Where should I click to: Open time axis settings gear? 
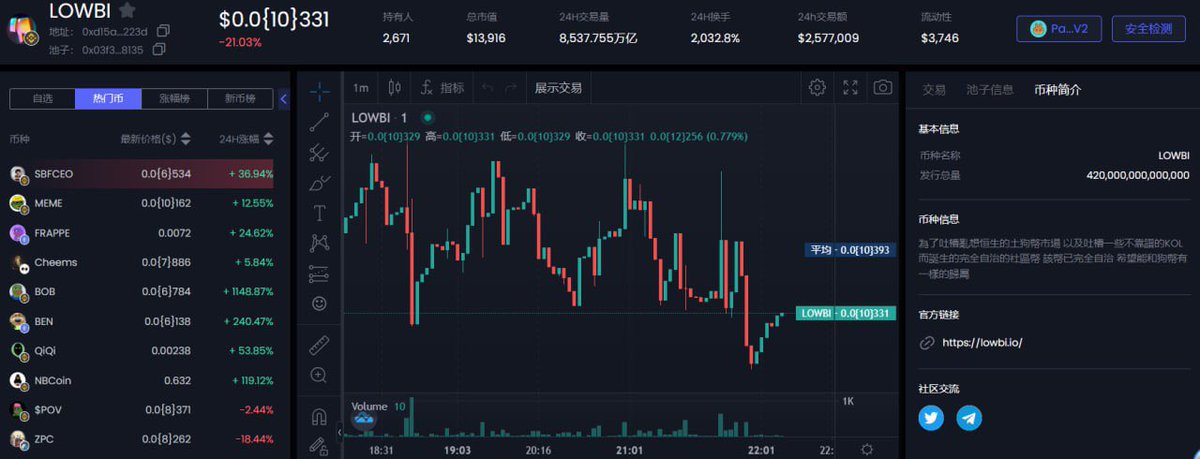[867, 449]
